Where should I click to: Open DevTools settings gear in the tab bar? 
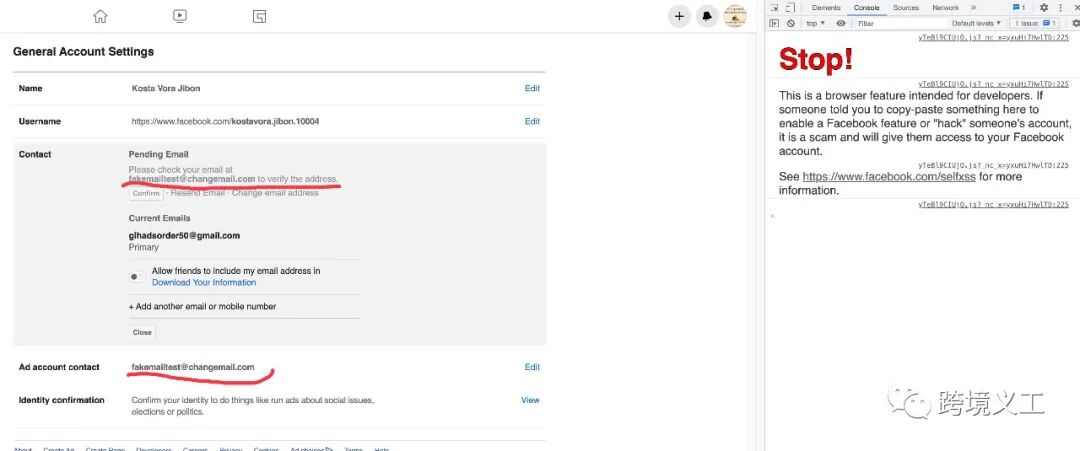1044,8
